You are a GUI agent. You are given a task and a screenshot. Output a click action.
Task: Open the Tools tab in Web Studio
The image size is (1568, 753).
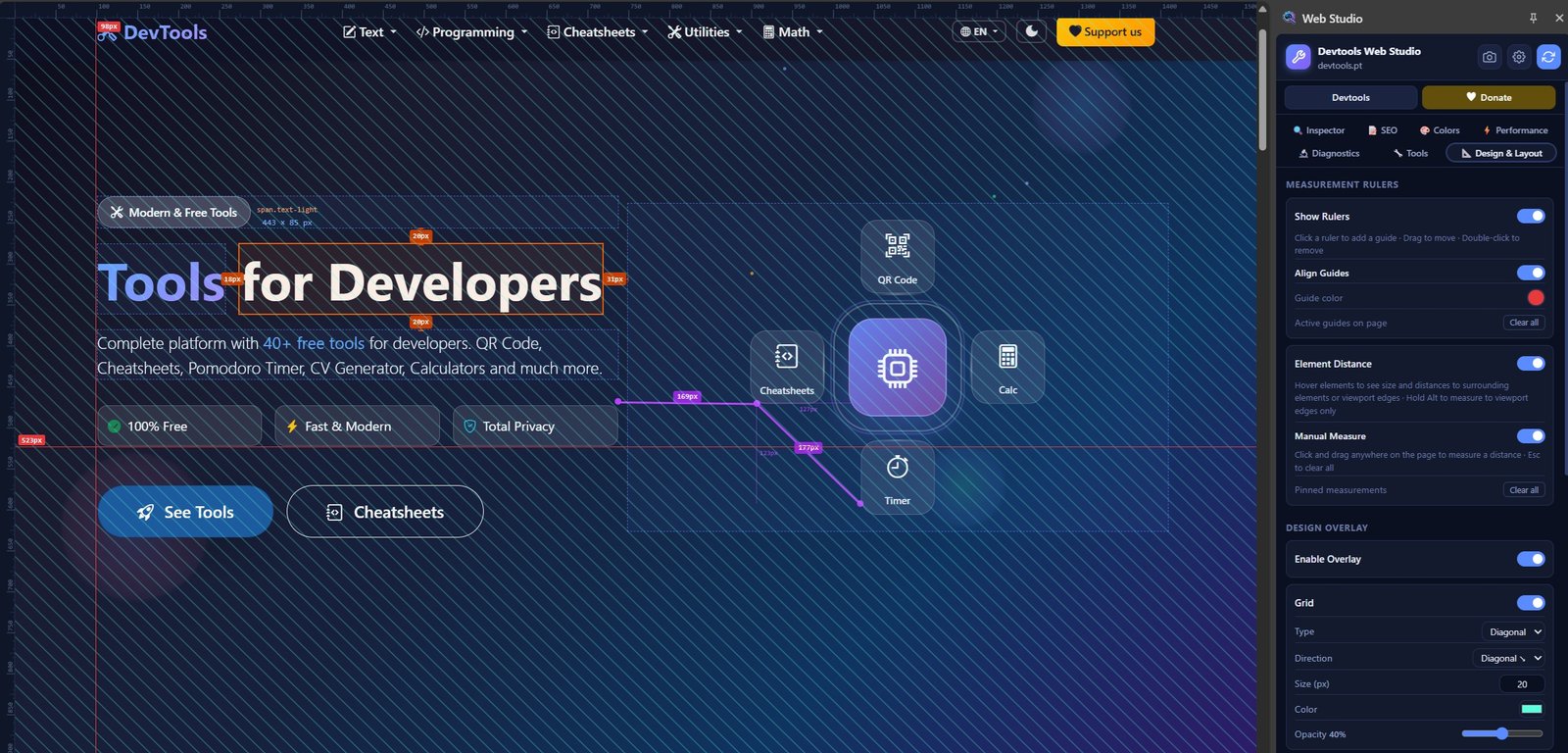(x=1411, y=153)
